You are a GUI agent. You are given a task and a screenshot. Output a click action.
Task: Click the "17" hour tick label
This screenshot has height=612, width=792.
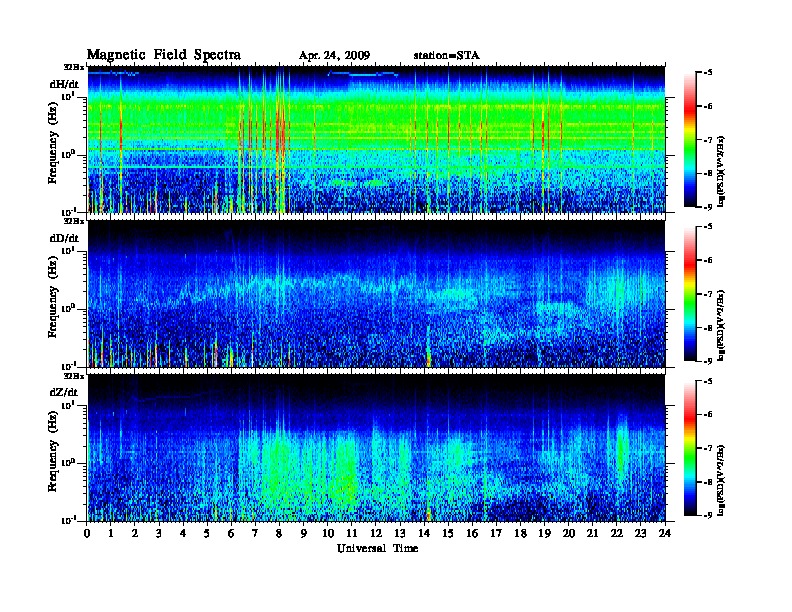(x=497, y=534)
